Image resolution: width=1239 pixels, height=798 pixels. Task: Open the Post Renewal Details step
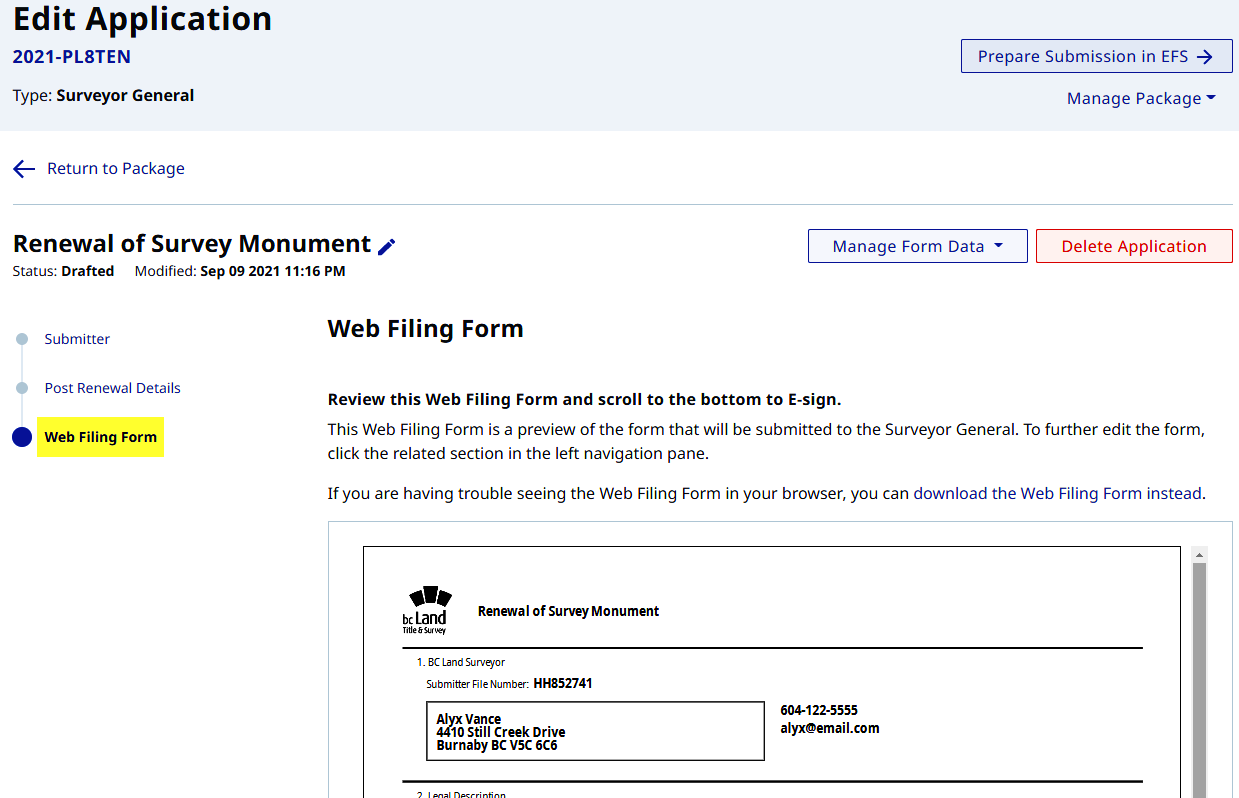coord(113,388)
